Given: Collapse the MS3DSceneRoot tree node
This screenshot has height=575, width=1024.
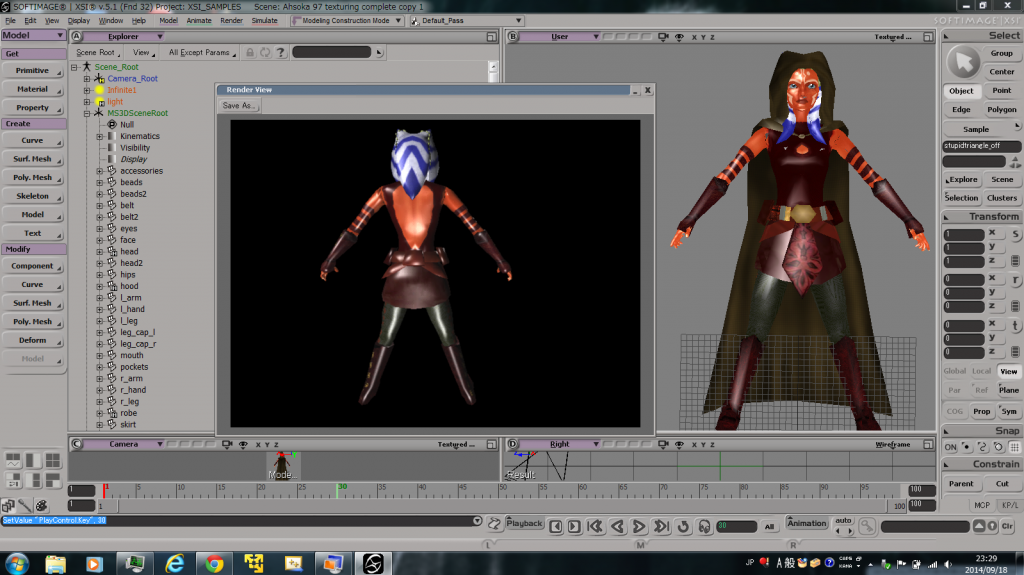Looking at the screenshot, I should point(87,114).
